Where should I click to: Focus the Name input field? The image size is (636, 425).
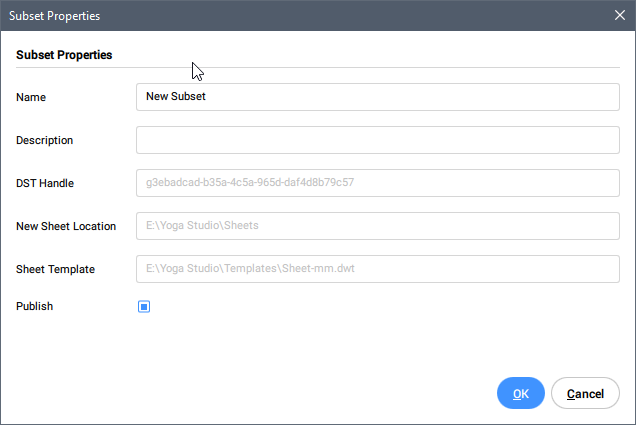[x=377, y=97]
